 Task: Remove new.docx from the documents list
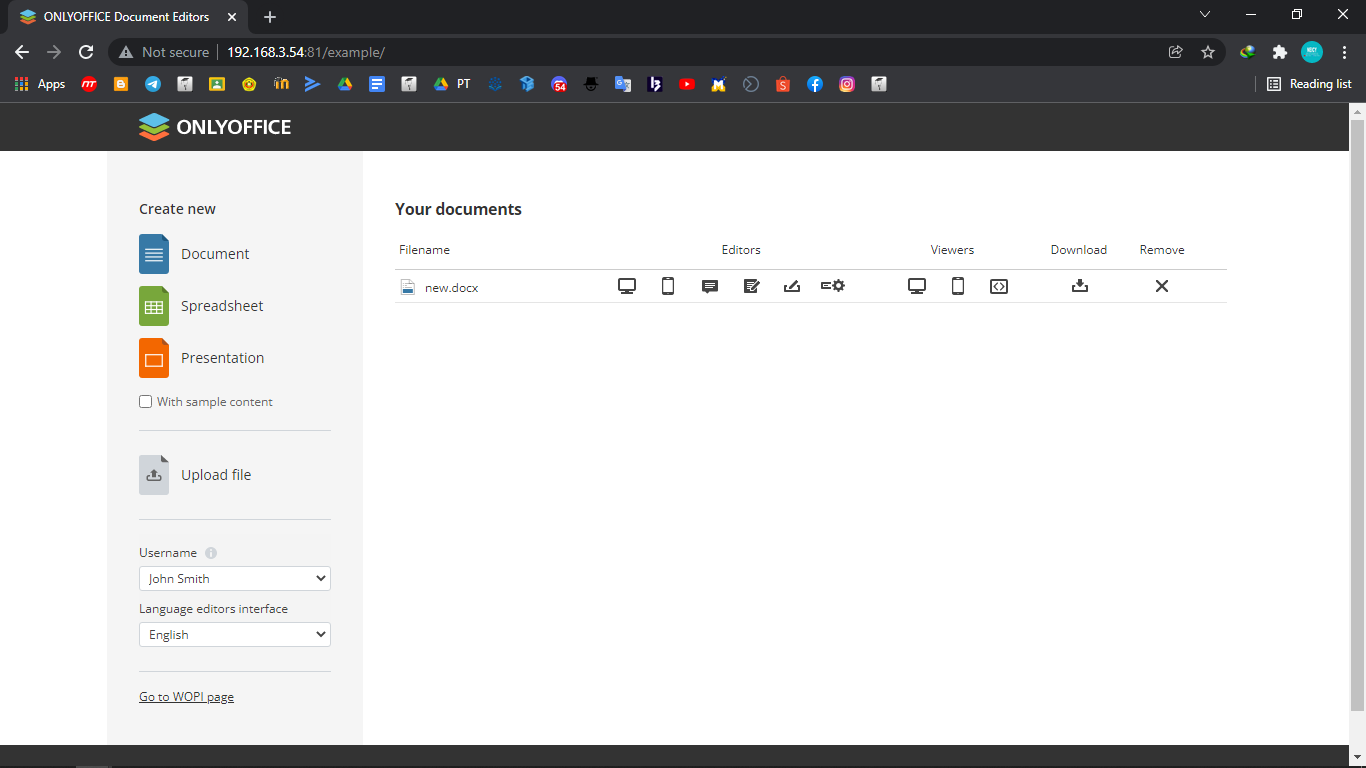pyautogui.click(x=1162, y=286)
